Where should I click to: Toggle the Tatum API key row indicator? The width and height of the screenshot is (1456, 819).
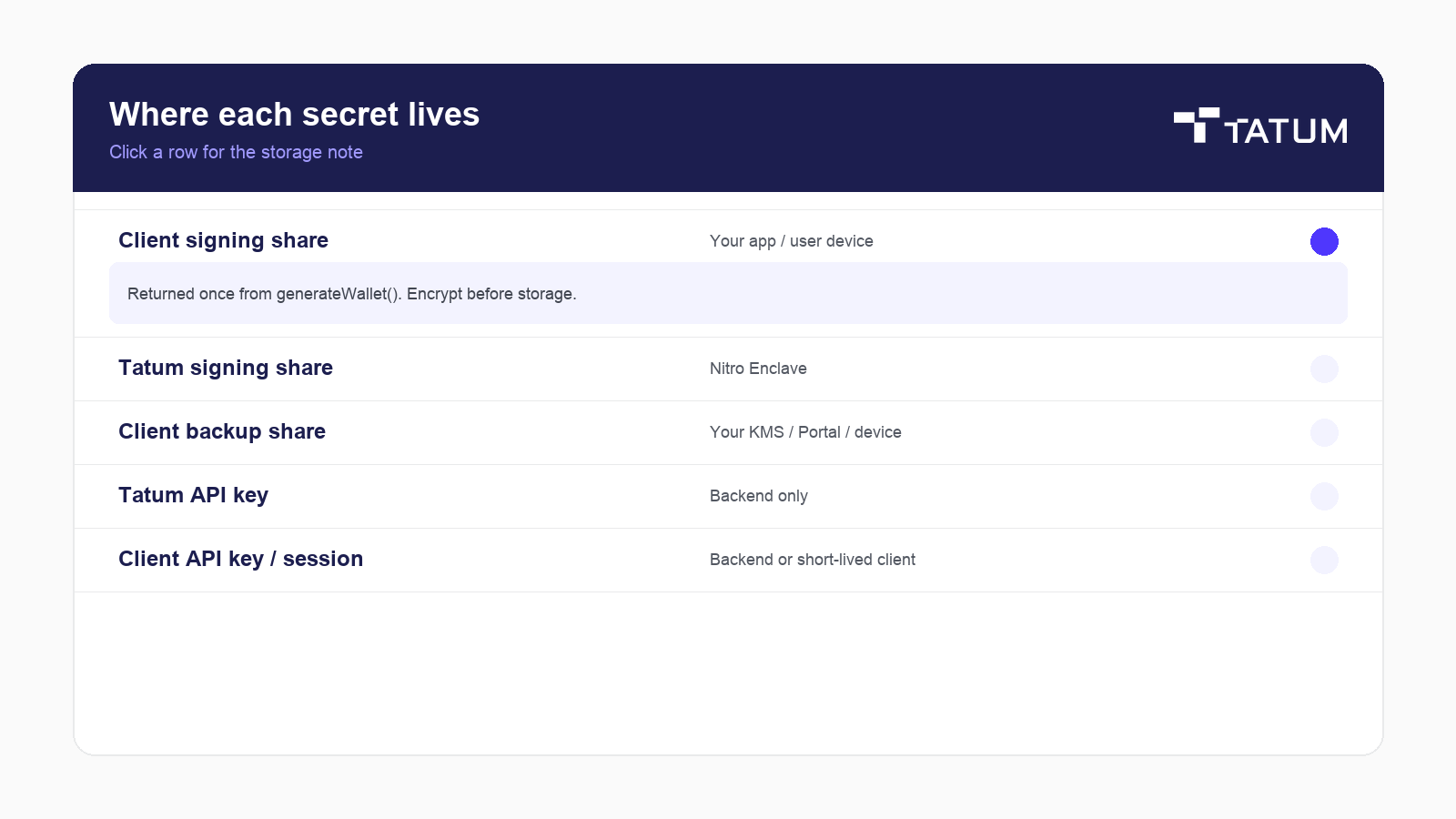click(1324, 496)
